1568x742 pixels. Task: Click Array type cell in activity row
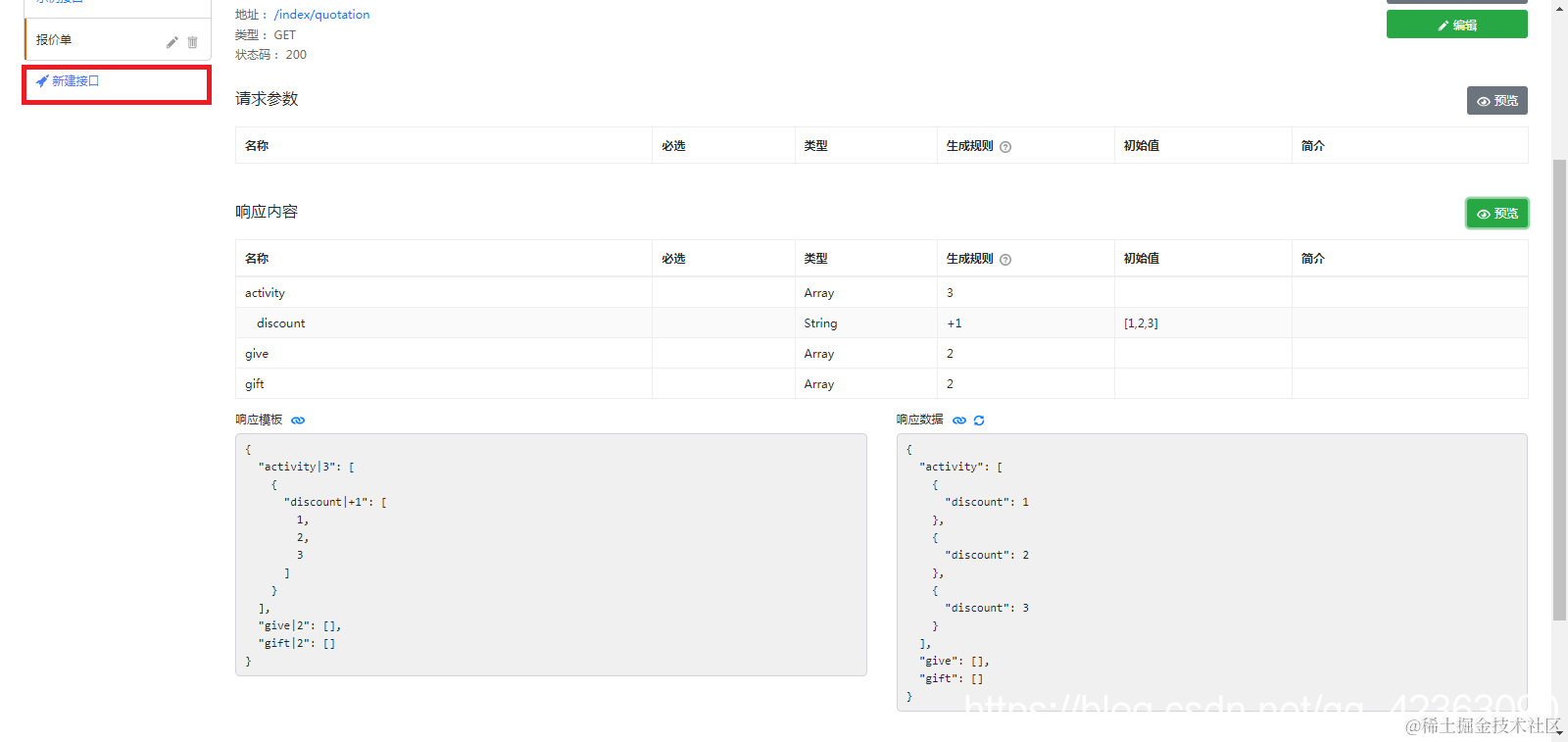pyautogui.click(x=866, y=293)
